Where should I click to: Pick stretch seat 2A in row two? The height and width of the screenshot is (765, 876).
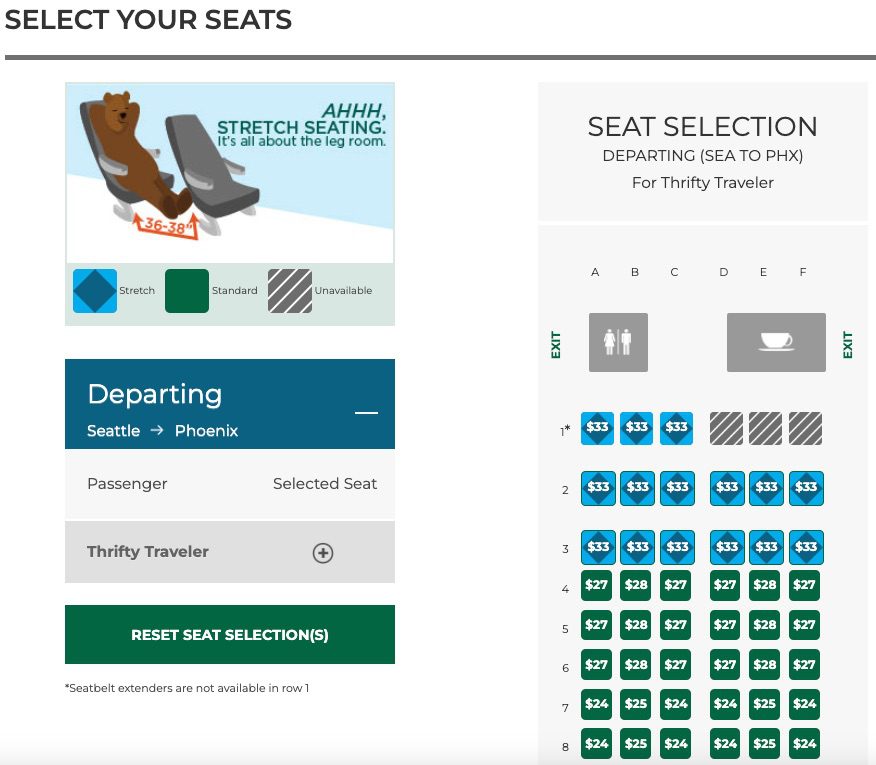pos(596,487)
